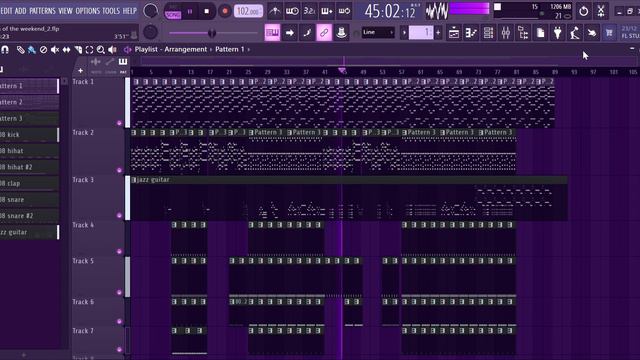
Task: Open the Mixer window button
Action: [506, 33]
